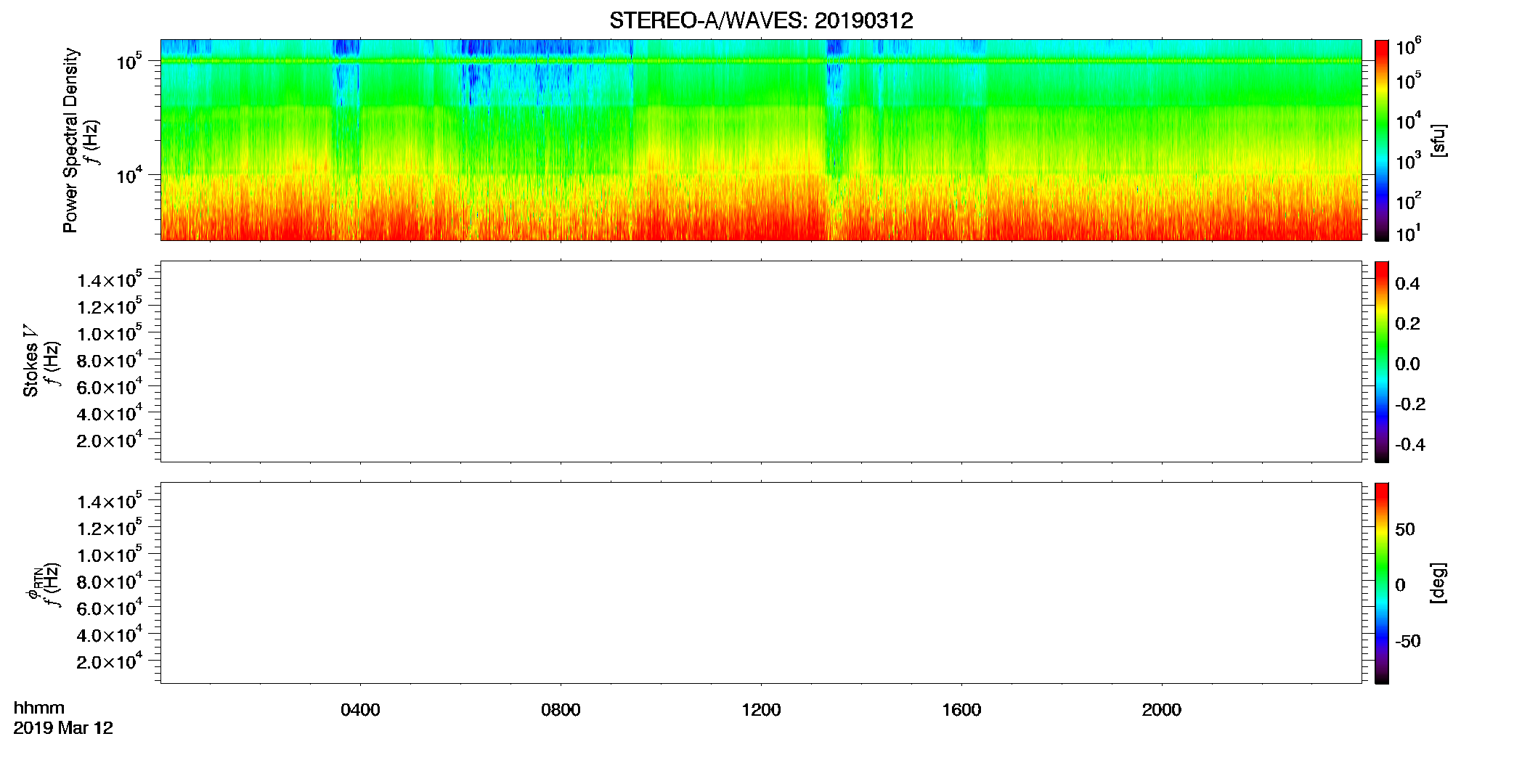Click the Power Spectral Density axis label

(x=70, y=140)
